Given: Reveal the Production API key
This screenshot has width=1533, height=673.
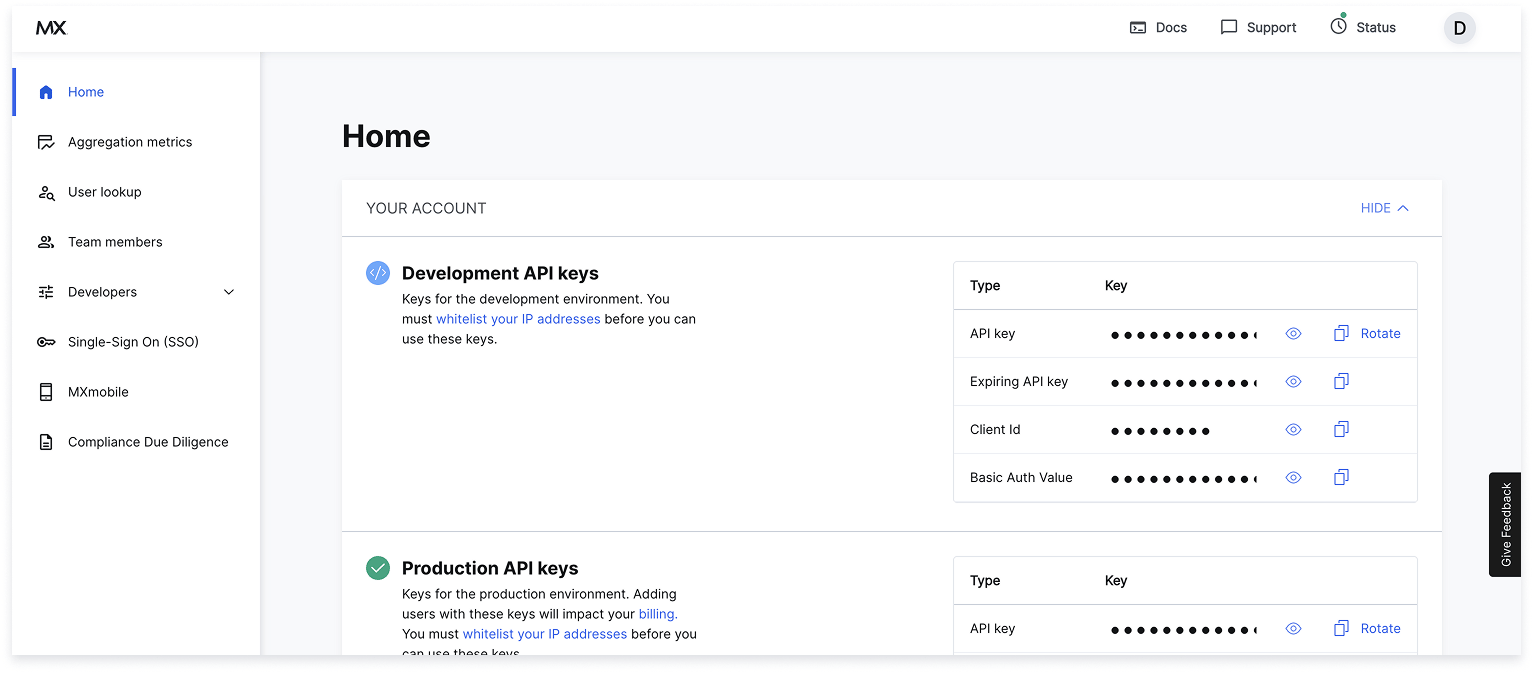Looking at the screenshot, I should 1293,628.
